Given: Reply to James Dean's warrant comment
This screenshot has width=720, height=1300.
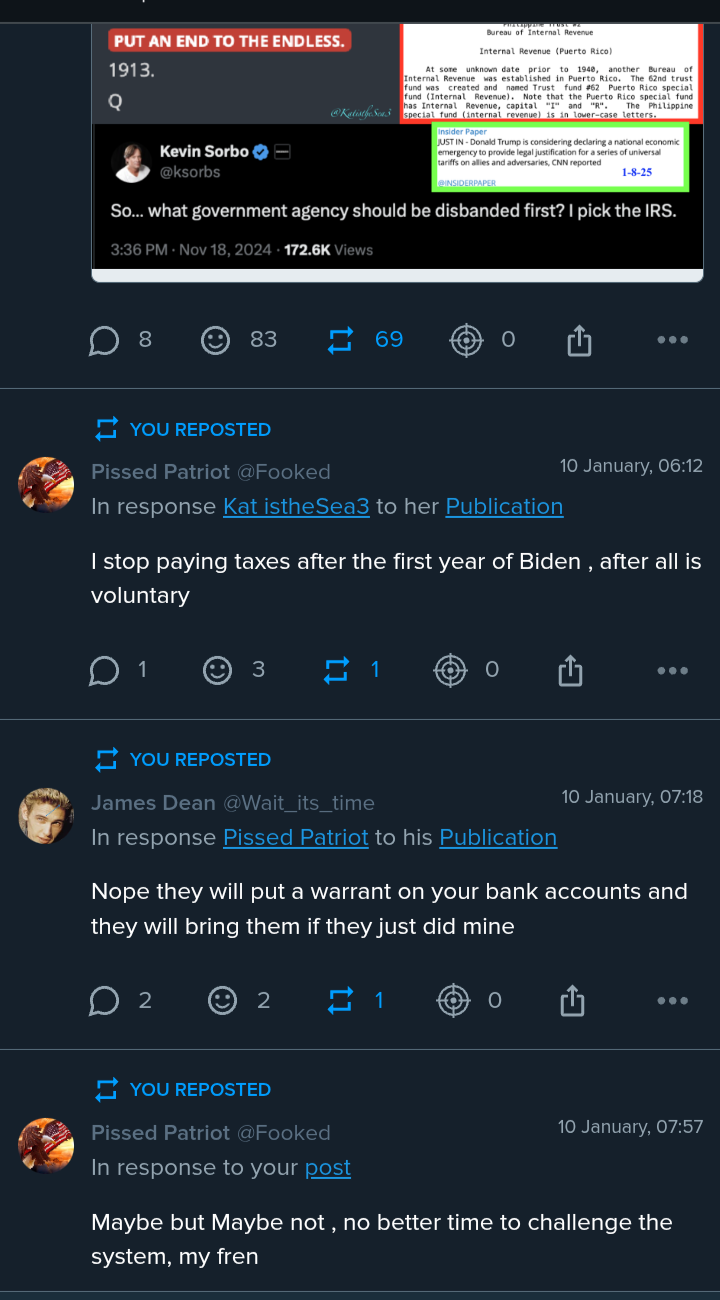Looking at the screenshot, I should pos(104,1001).
